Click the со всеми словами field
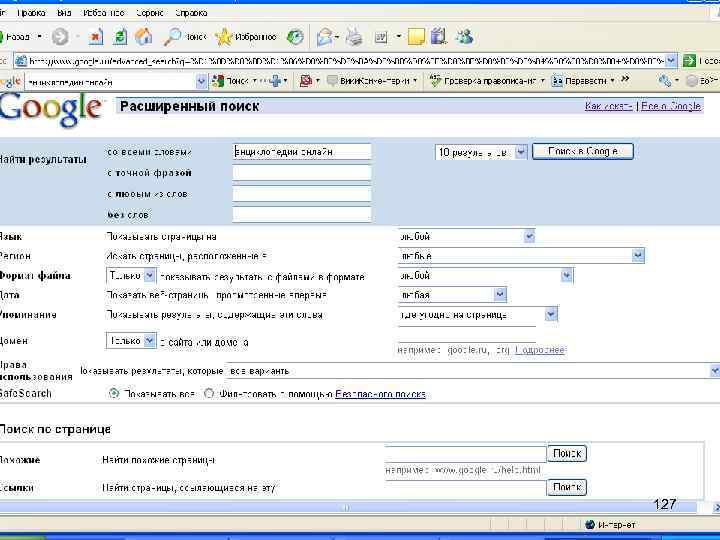 coord(302,152)
